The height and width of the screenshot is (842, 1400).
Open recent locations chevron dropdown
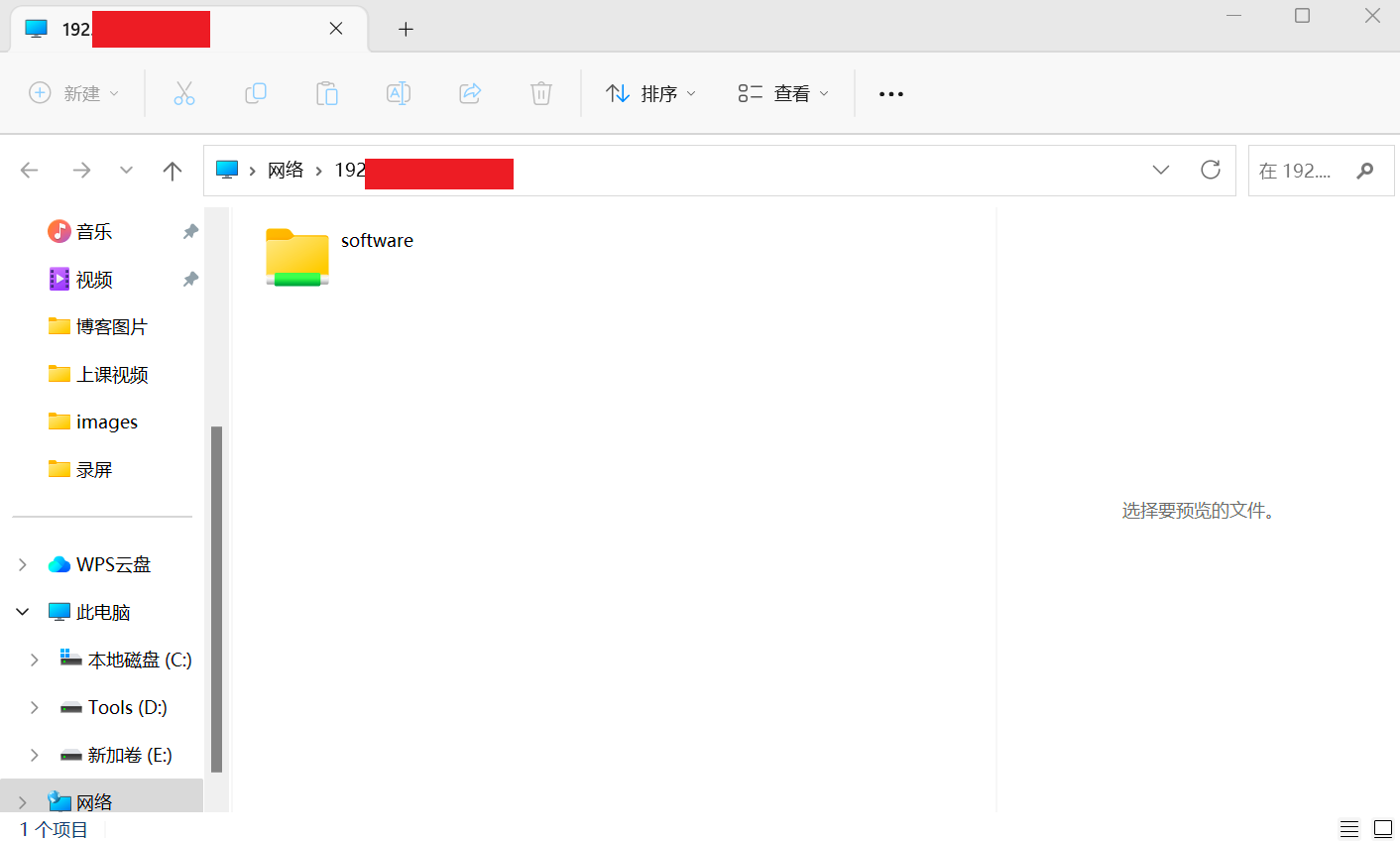pyautogui.click(x=126, y=171)
